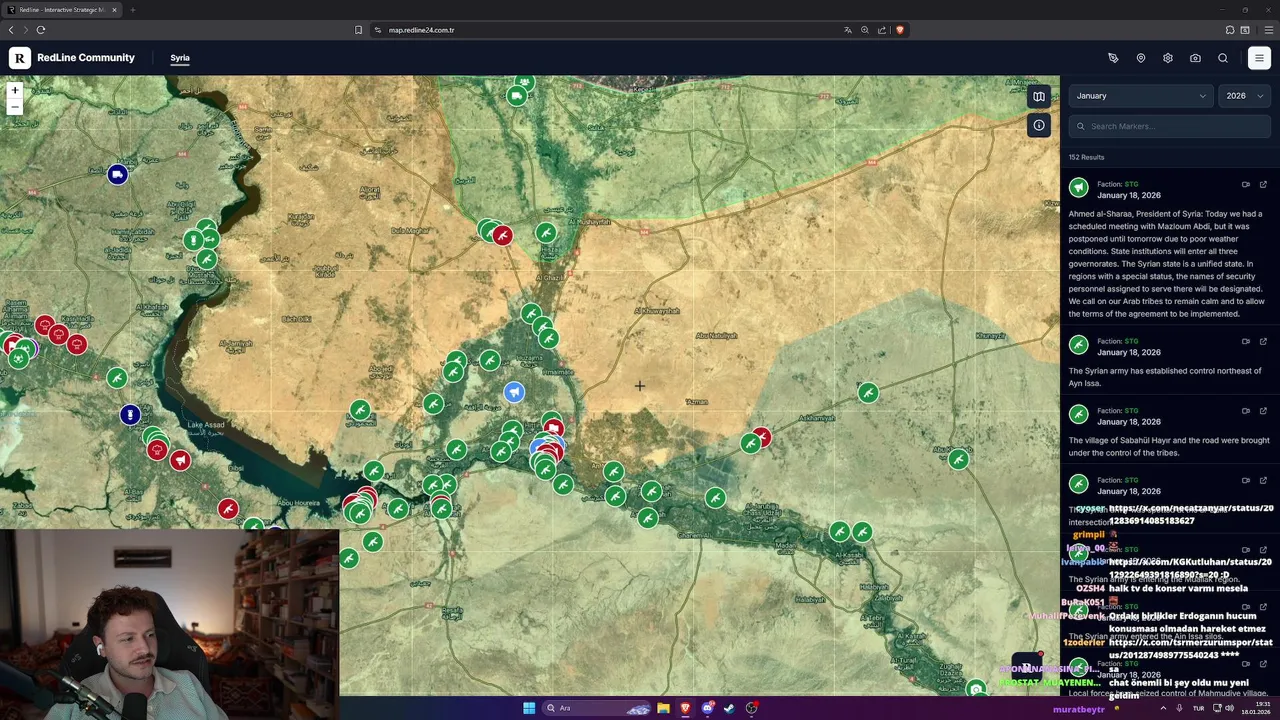Select entry about Sabahül Hayır village road
The image size is (1280, 720).
coord(1169,446)
